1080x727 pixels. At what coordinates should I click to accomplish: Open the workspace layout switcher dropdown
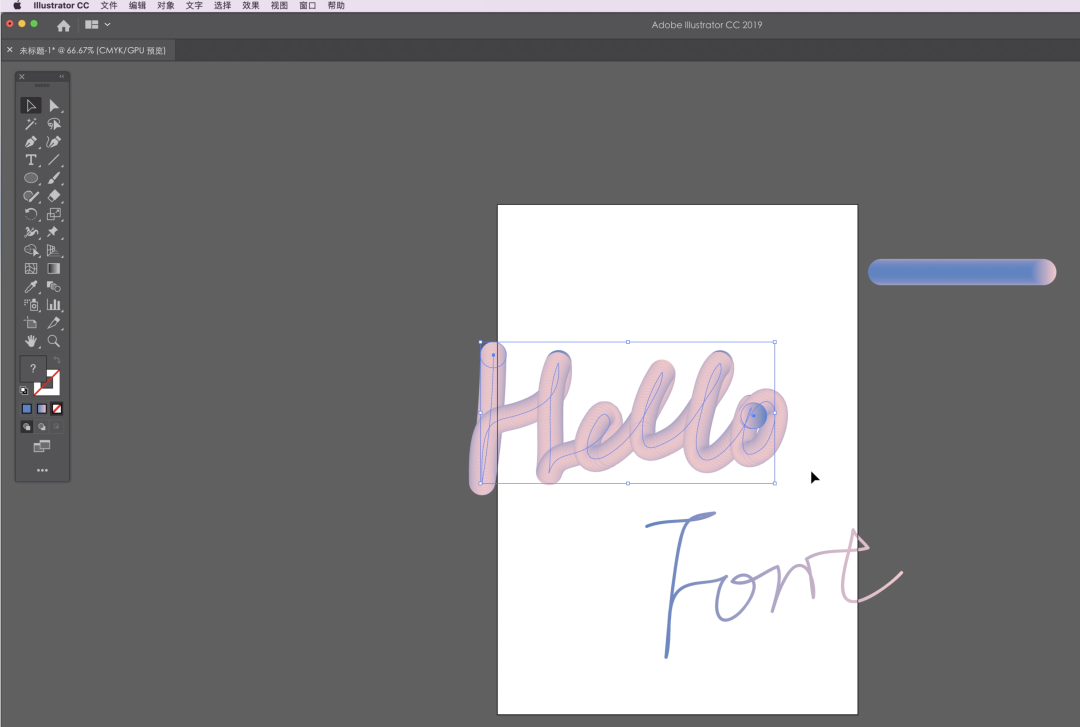click(98, 24)
